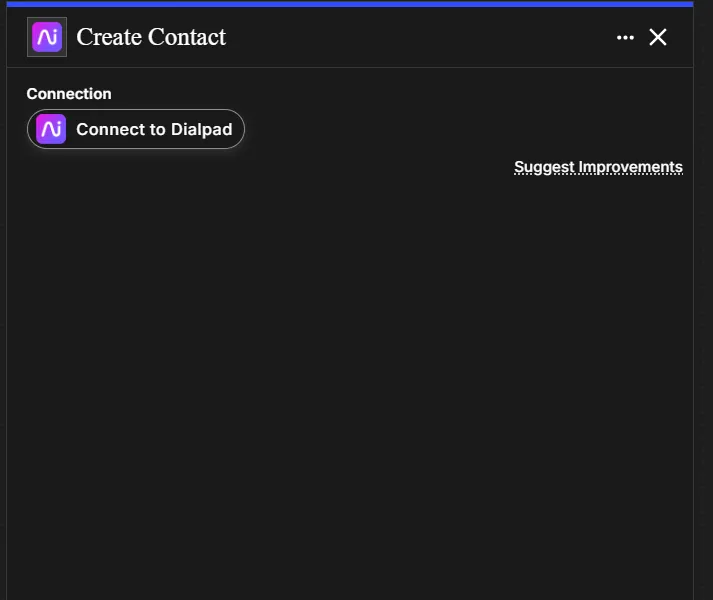Click the Dialpad logo inside Connect button
The width and height of the screenshot is (713, 600).
[51, 129]
